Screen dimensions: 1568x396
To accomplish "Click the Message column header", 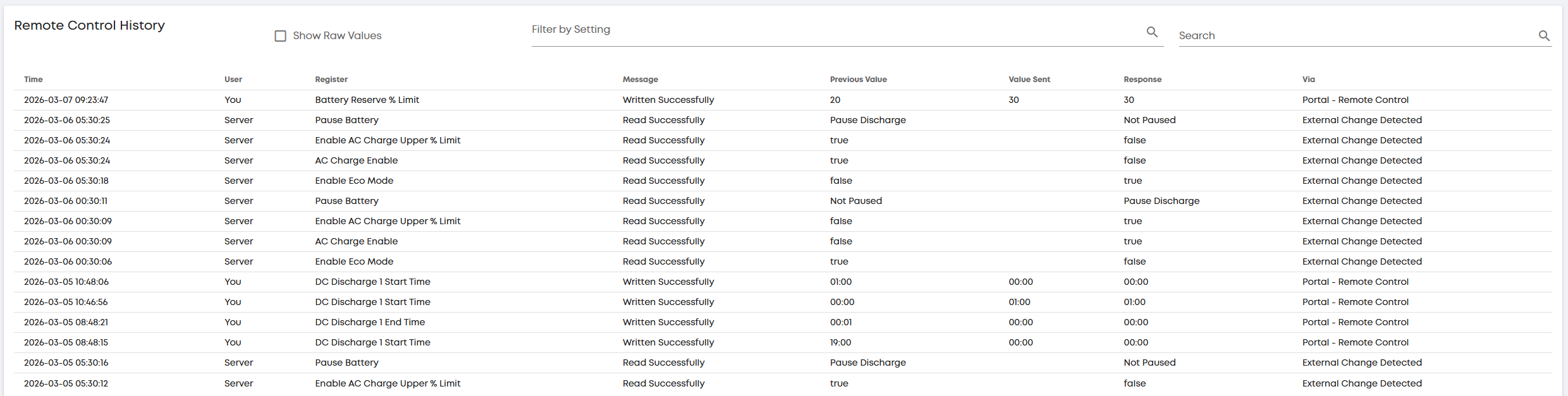I will click(x=640, y=80).
